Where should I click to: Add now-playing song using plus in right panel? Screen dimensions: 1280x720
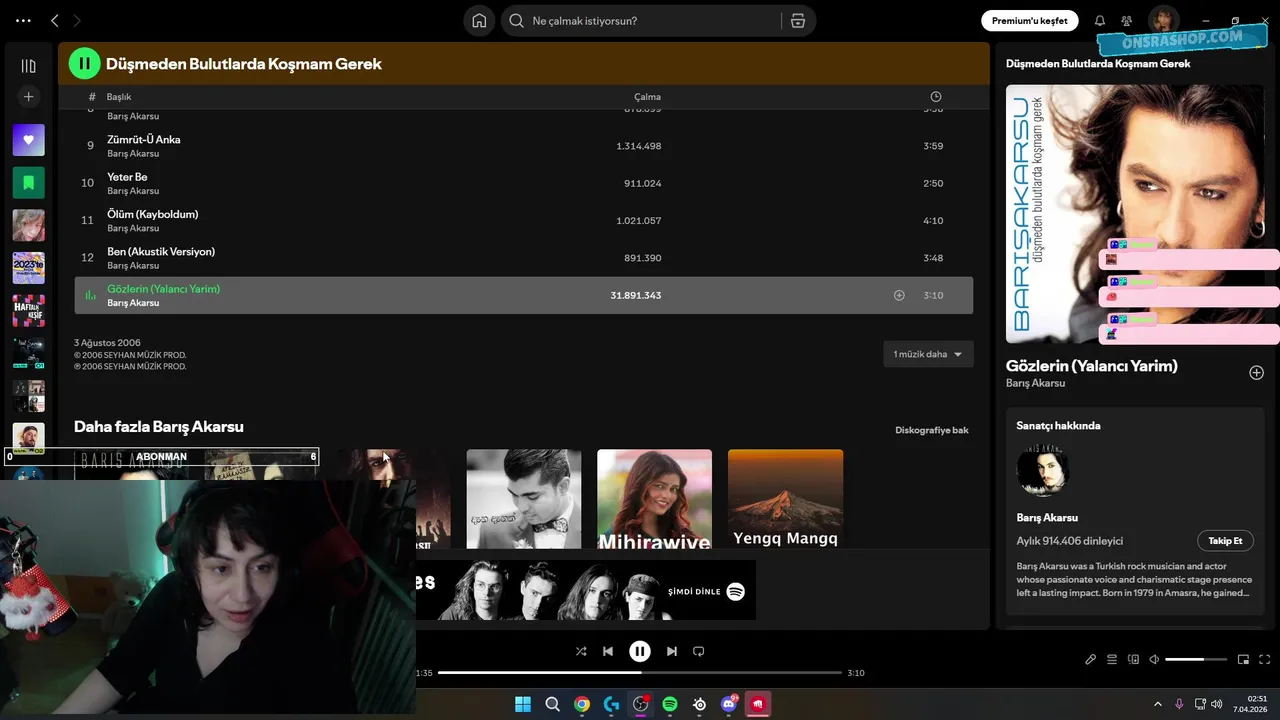tap(1256, 372)
